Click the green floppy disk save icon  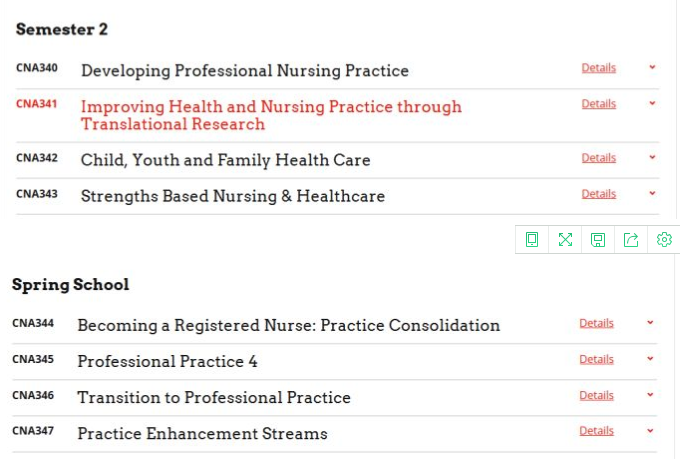[x=598, y=239]
